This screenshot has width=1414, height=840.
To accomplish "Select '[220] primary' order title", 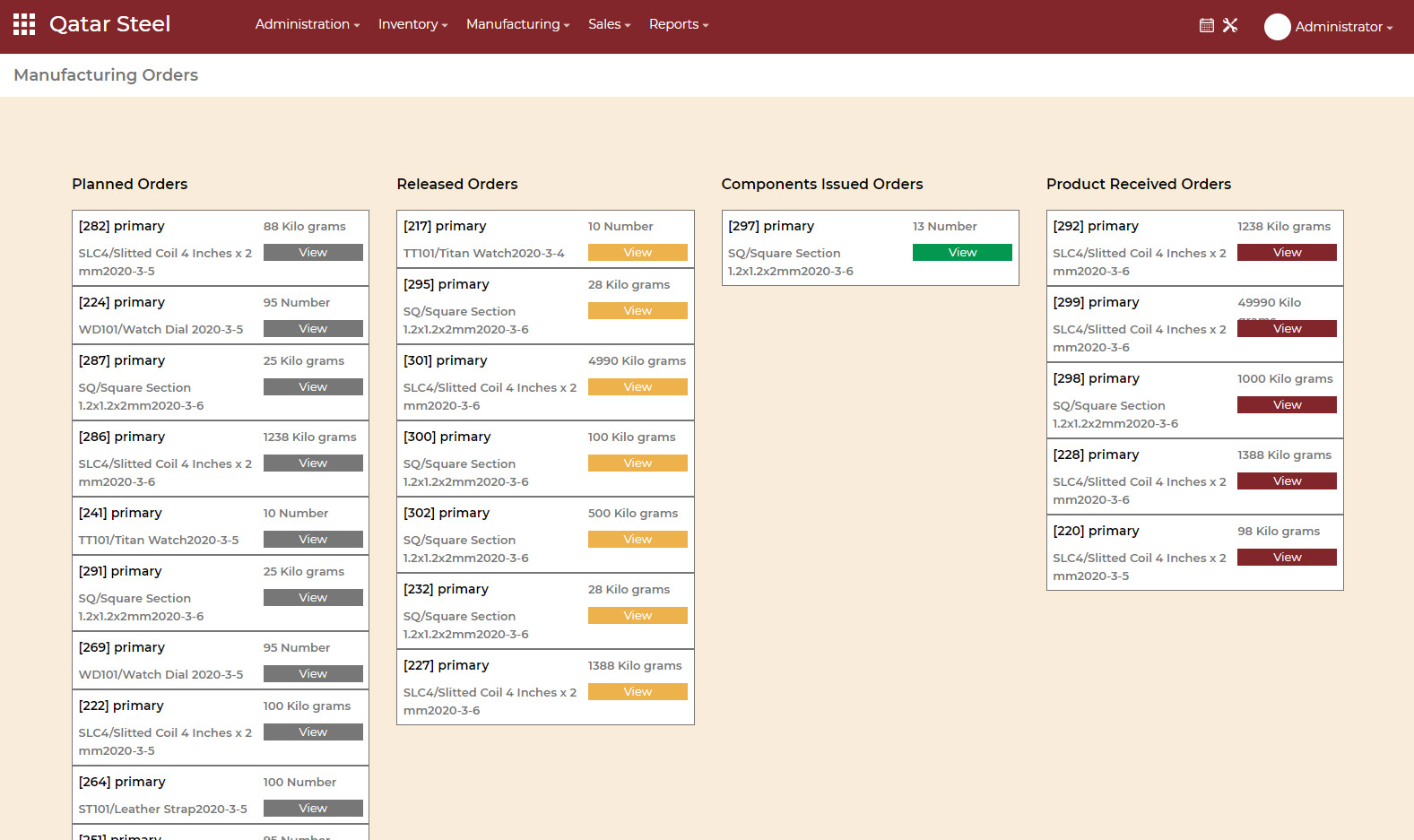I will tap(1096, 531).
